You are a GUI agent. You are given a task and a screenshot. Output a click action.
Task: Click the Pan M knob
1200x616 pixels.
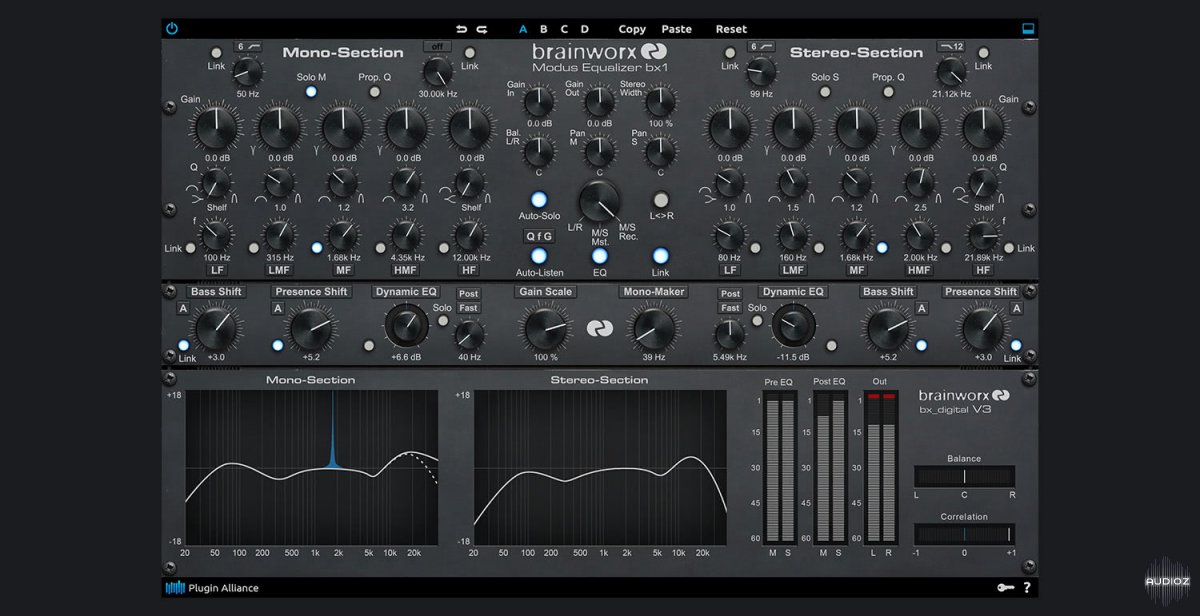pyautogui.click(x=599, y=151)
